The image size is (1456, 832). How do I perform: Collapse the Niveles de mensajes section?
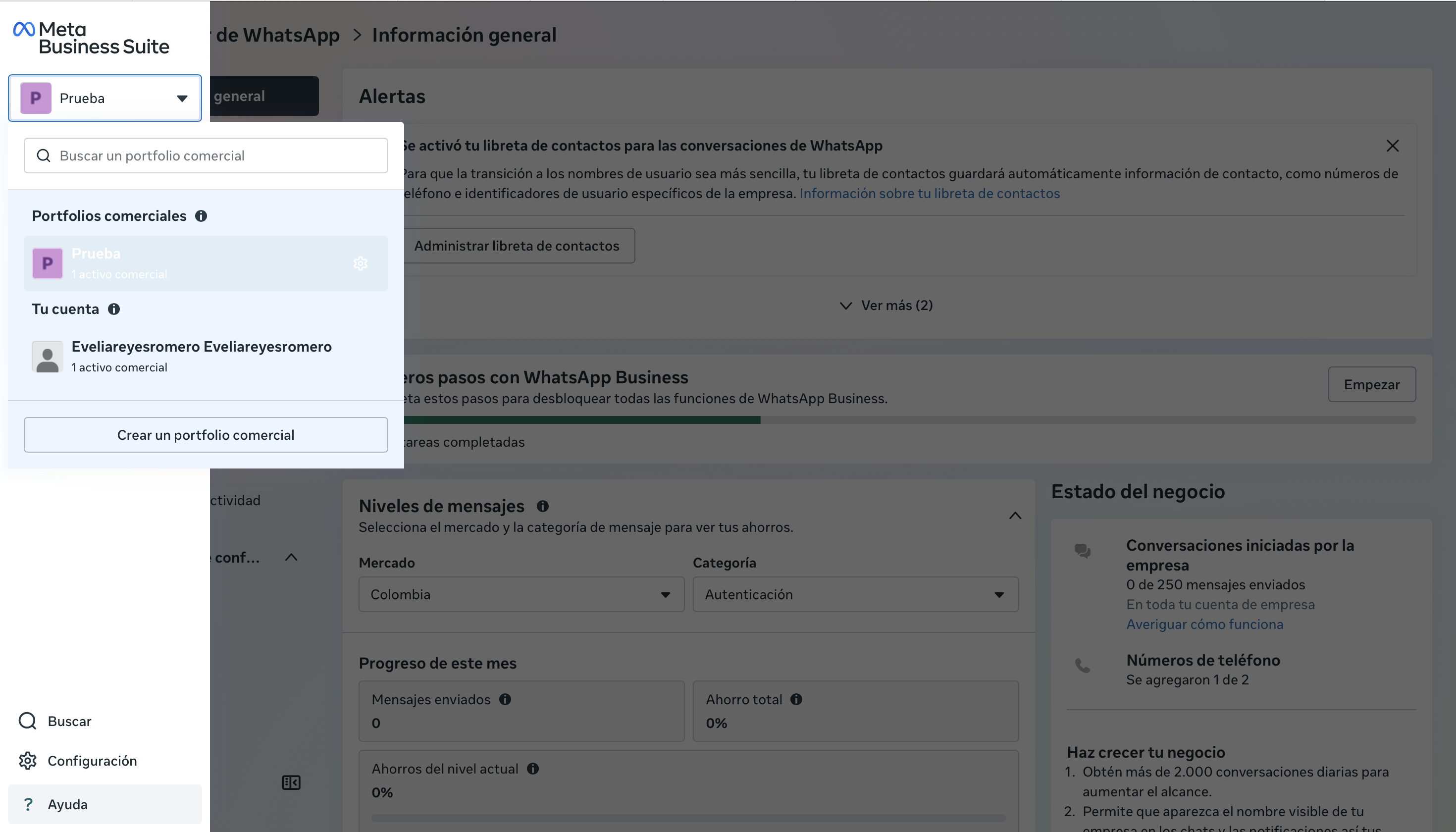1015,516
